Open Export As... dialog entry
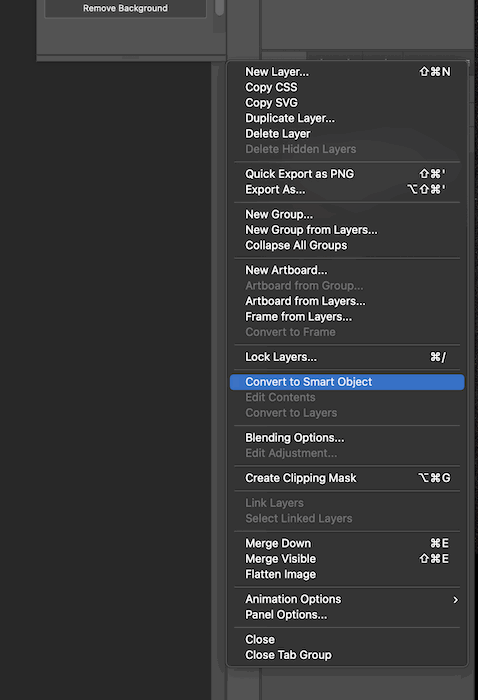This screenshot has width=478, height=700. pos(347,190)
